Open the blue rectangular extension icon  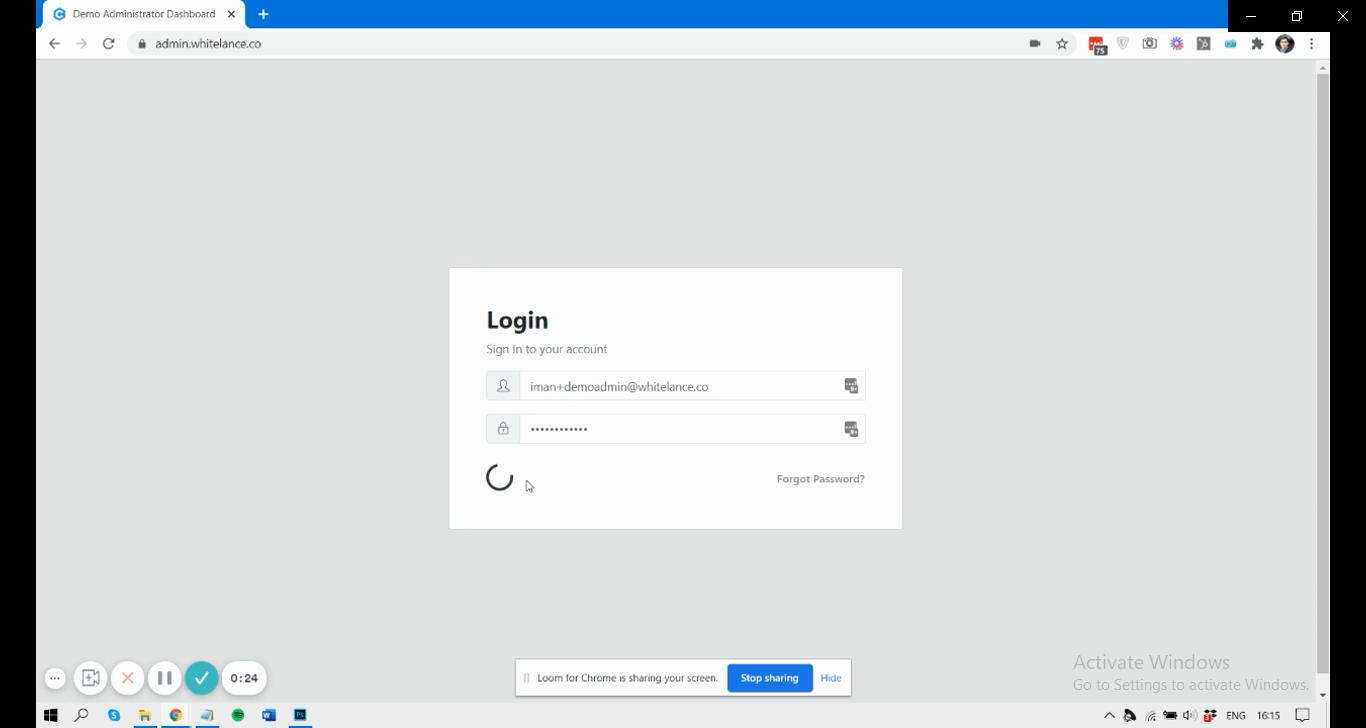(1231, 44)
